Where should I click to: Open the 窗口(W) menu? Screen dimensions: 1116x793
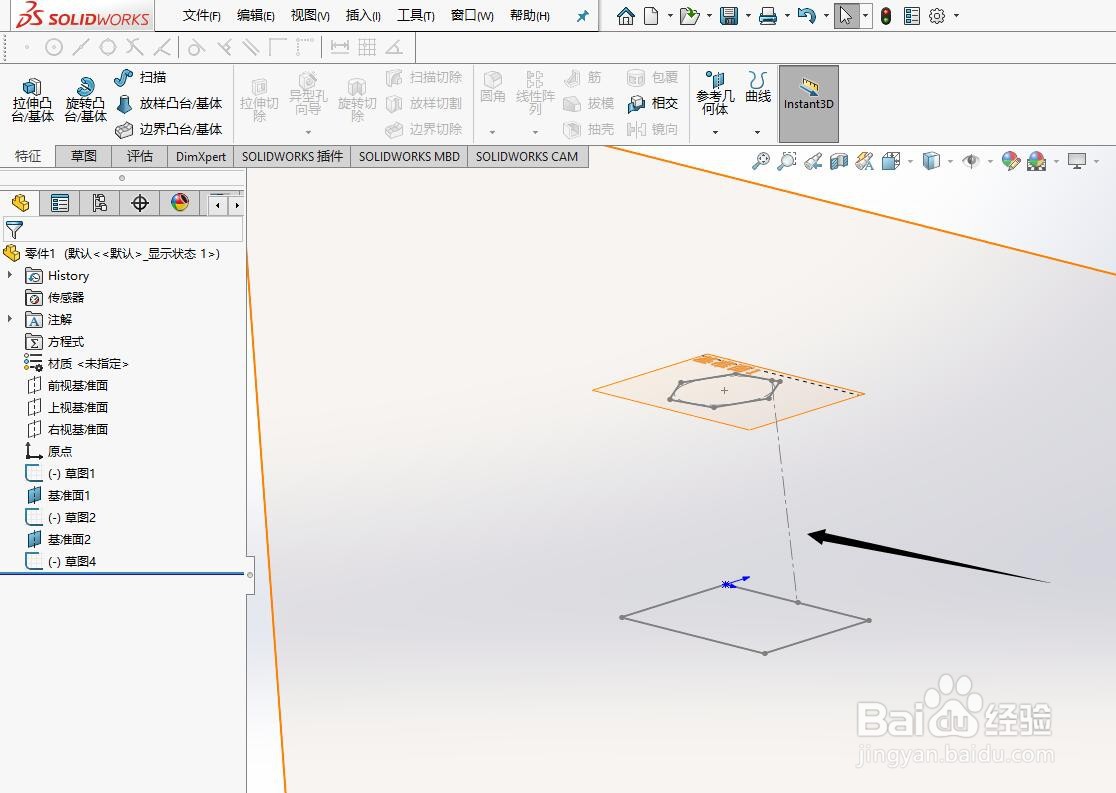472,16
